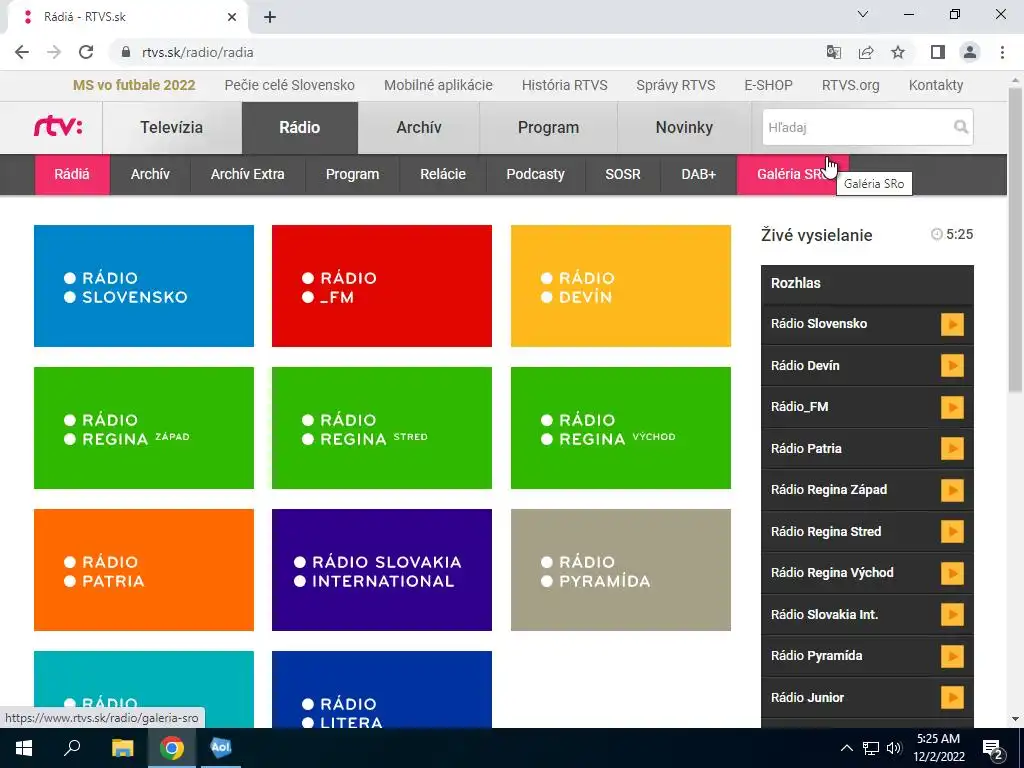Open Kontakty link
This screenshot has width=1024, height=768.
pyautogui.click(x=936, y=85)
